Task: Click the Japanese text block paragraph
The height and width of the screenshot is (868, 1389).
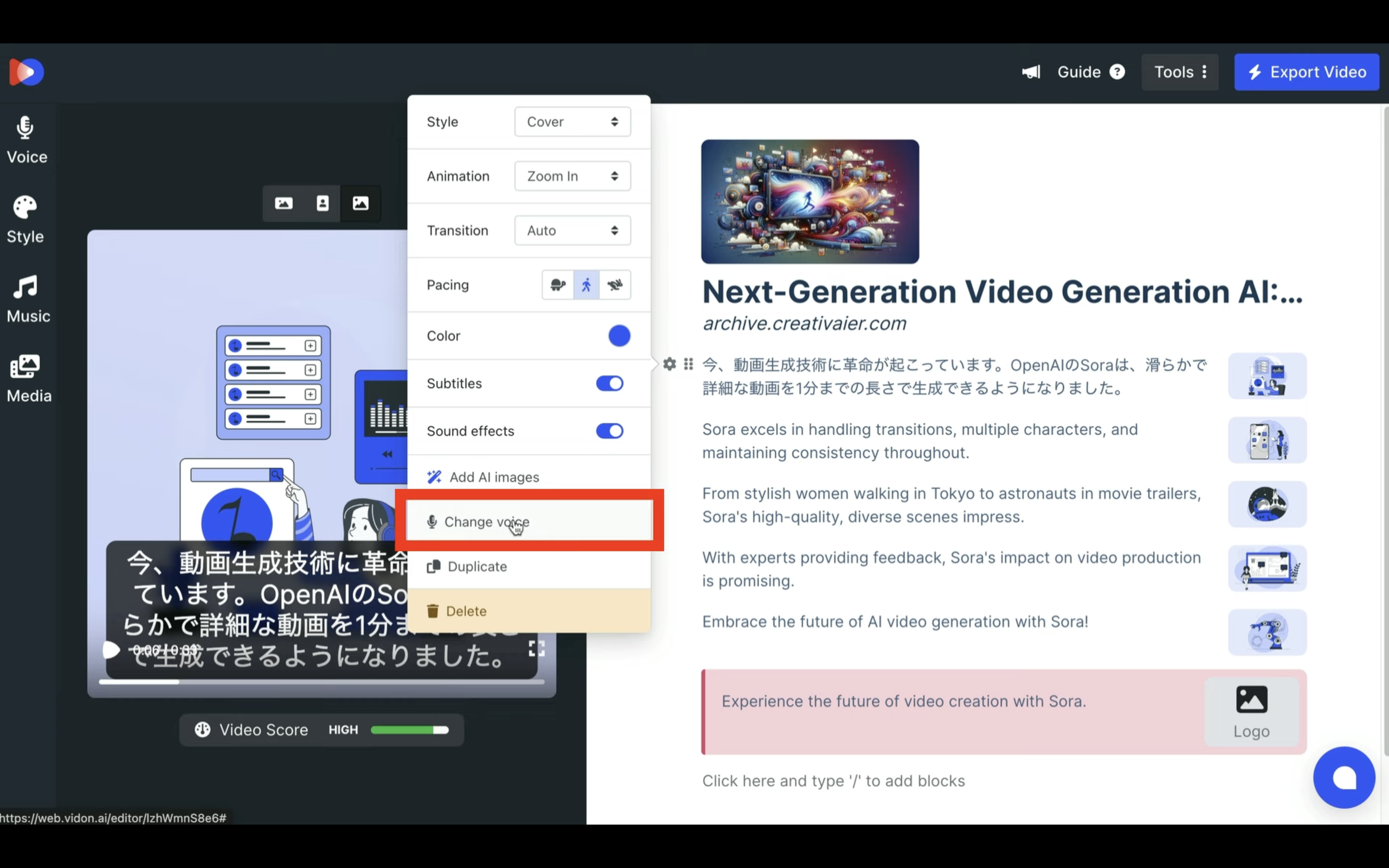Action: tap(954, 377)
